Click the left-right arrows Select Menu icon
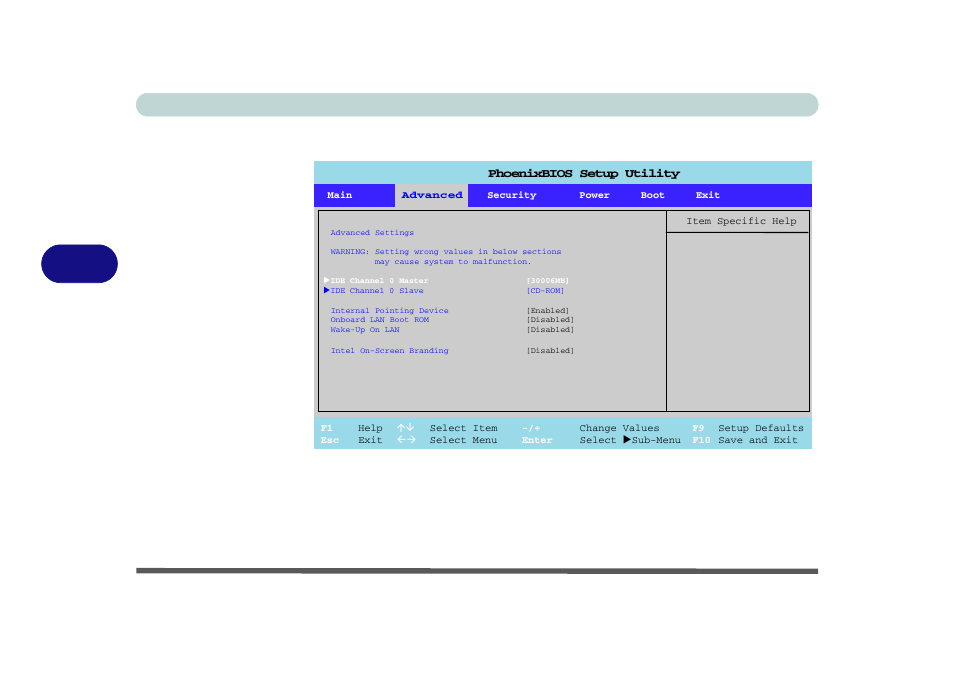Image resolution: width=954 pixels, height=673 pixels. [x=406, y=439]
